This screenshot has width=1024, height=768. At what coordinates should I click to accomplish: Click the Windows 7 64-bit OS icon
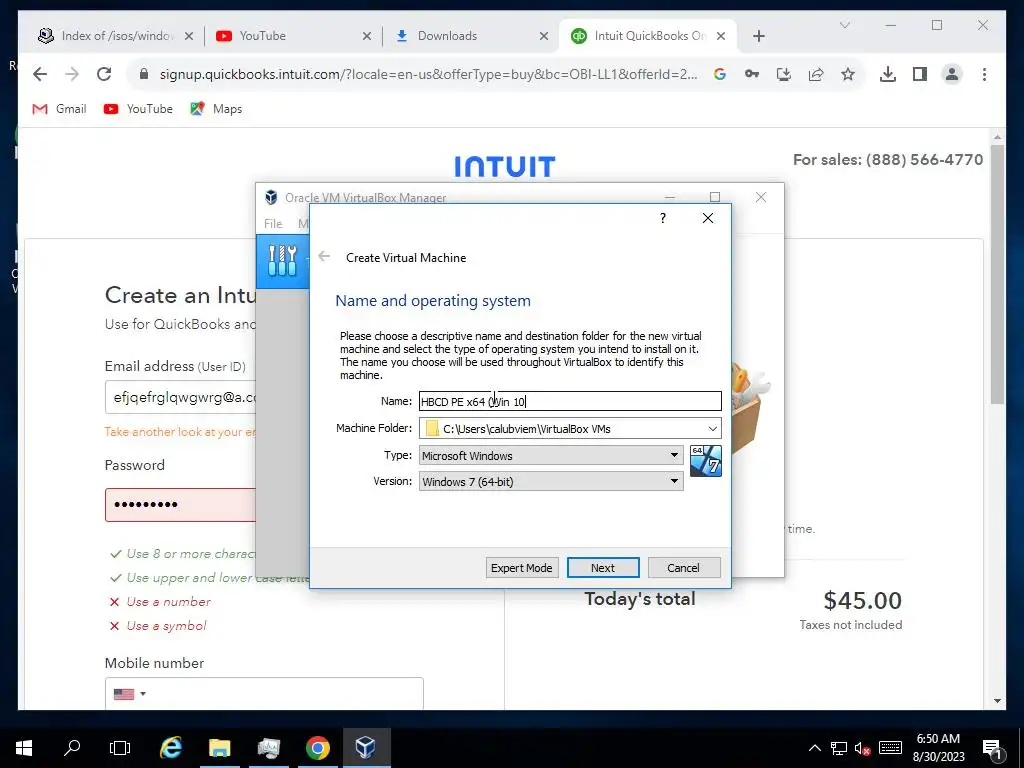pos(705,461)
